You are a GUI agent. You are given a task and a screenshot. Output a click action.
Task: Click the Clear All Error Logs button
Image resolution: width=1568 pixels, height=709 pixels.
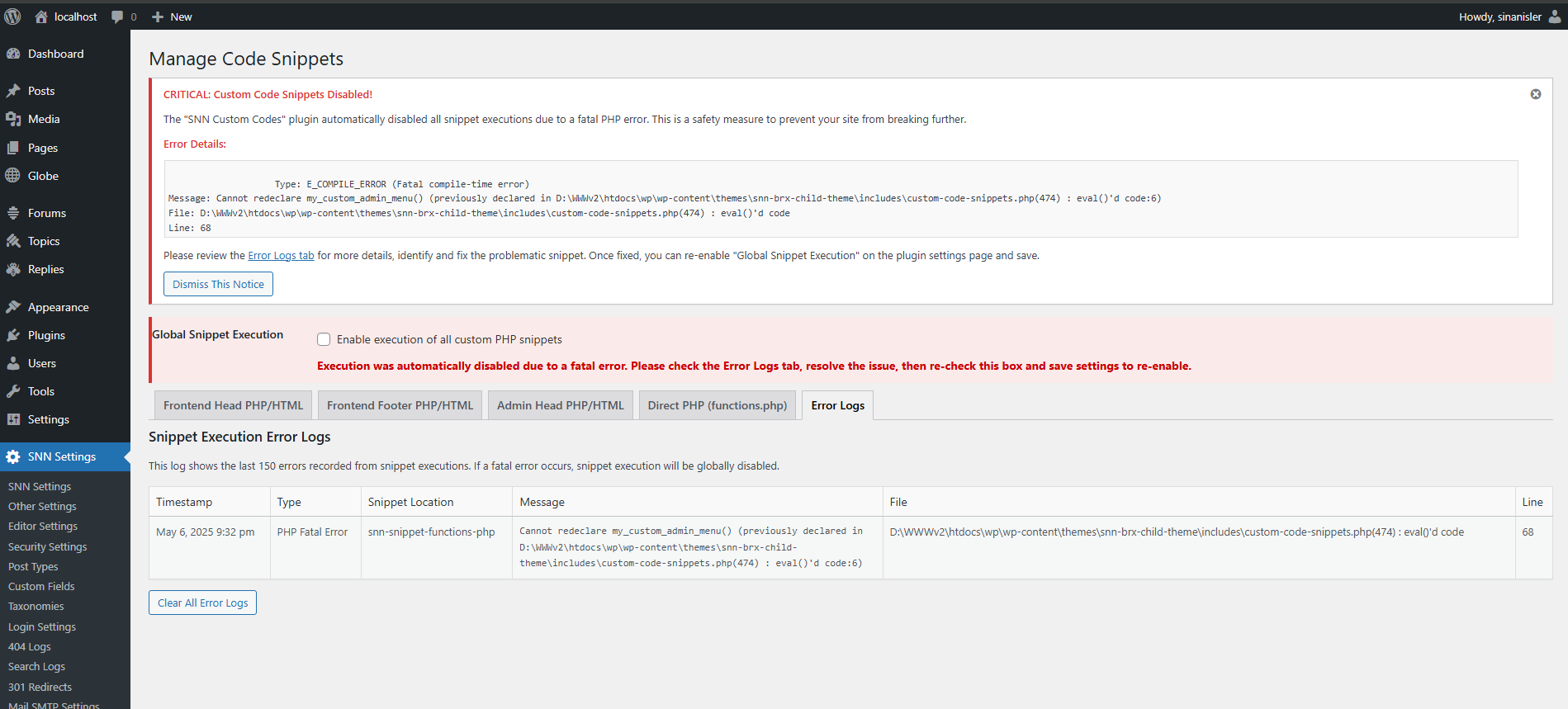tap(202, 603)
